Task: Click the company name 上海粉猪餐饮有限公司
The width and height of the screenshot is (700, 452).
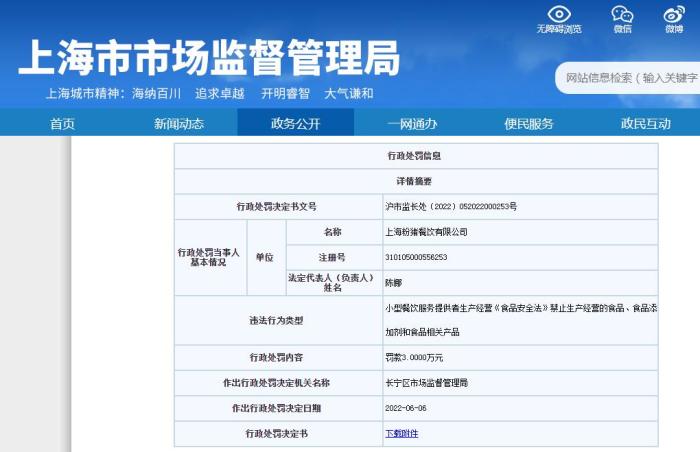Action: click(x=426, y=231)
